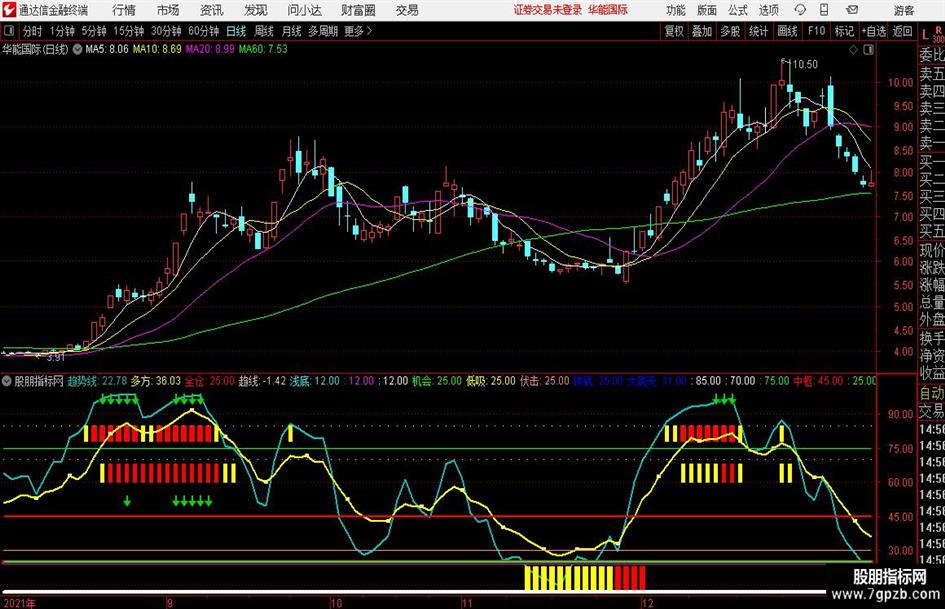Click the 2021年 date axis label
Image resolution: width=945 pixels, height=609 pixels.
pyautogui.click(x=19, y=603)
